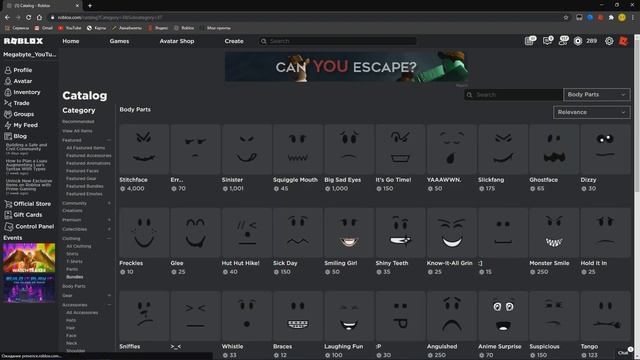Open the Anime Surprise face thumbnail
640x360 pixels.
503,316
